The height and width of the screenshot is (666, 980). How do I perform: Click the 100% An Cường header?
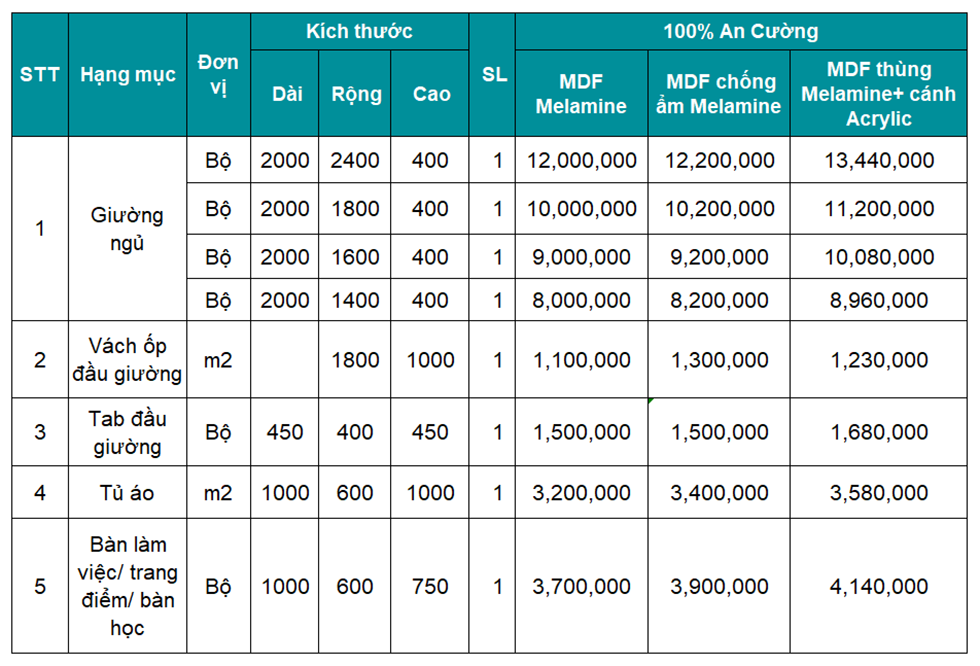(x=740, y=31)
